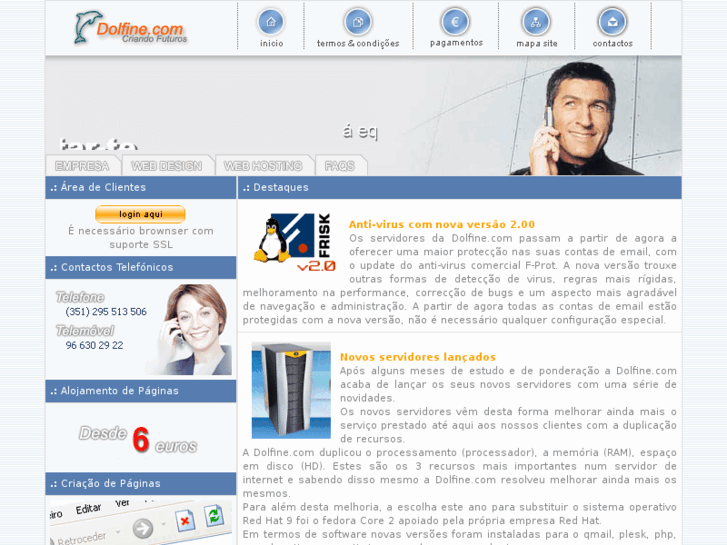This screenshot has width=727, height=545.
Task: Click the inicio text link
Action: coord(271,43)
